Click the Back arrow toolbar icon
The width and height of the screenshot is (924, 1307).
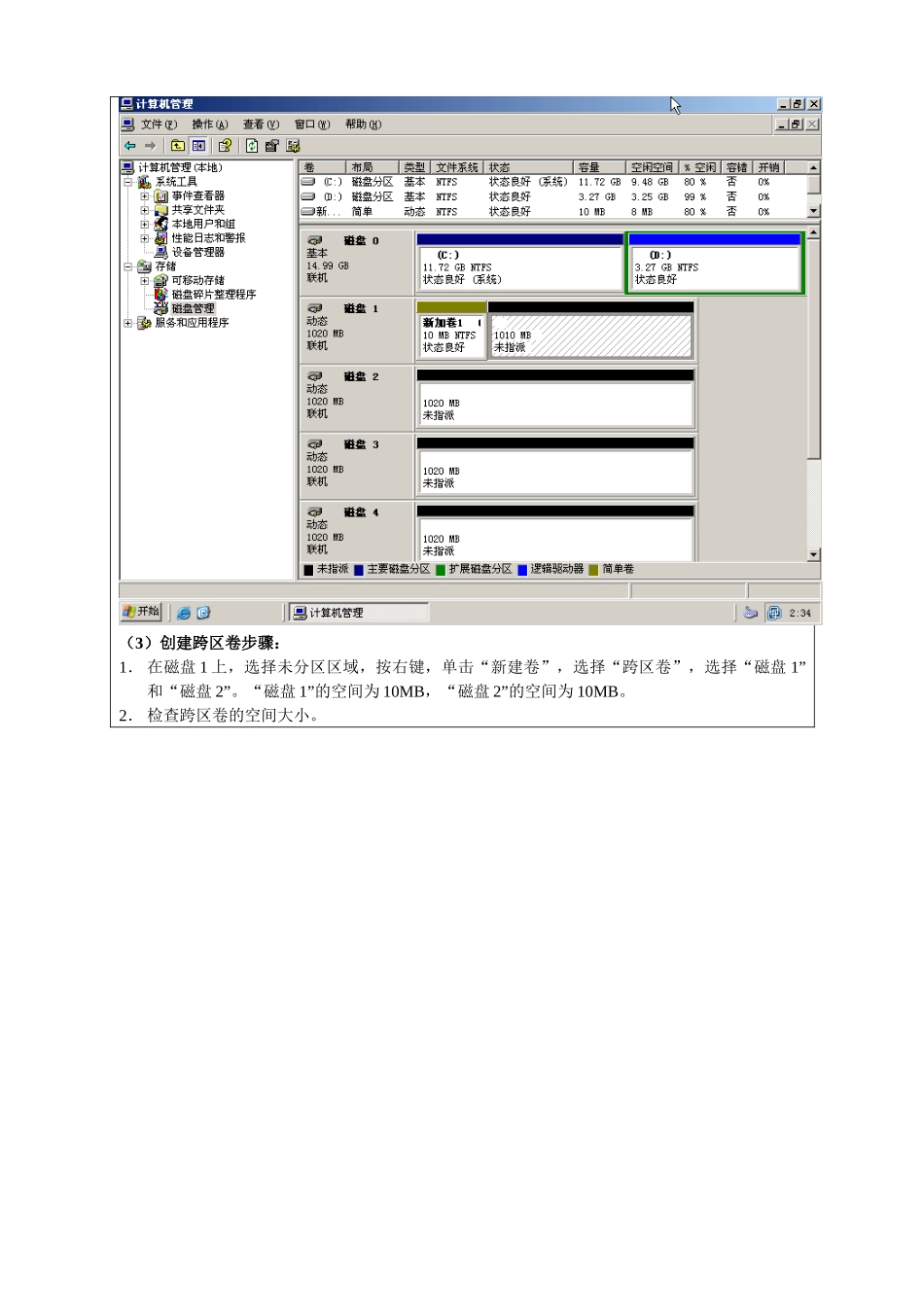pos(129,146)
